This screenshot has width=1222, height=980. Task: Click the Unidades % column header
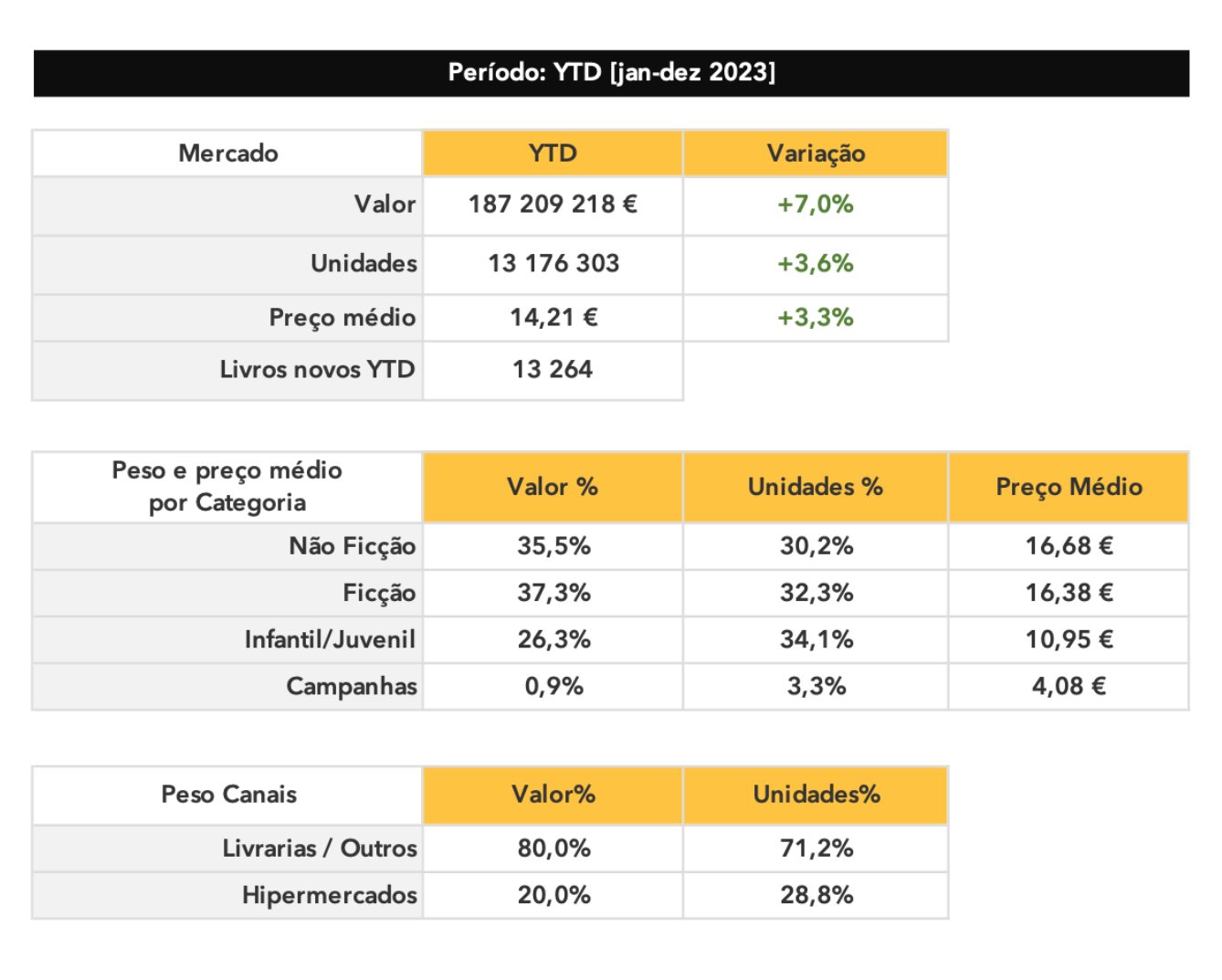coord(816,487)
